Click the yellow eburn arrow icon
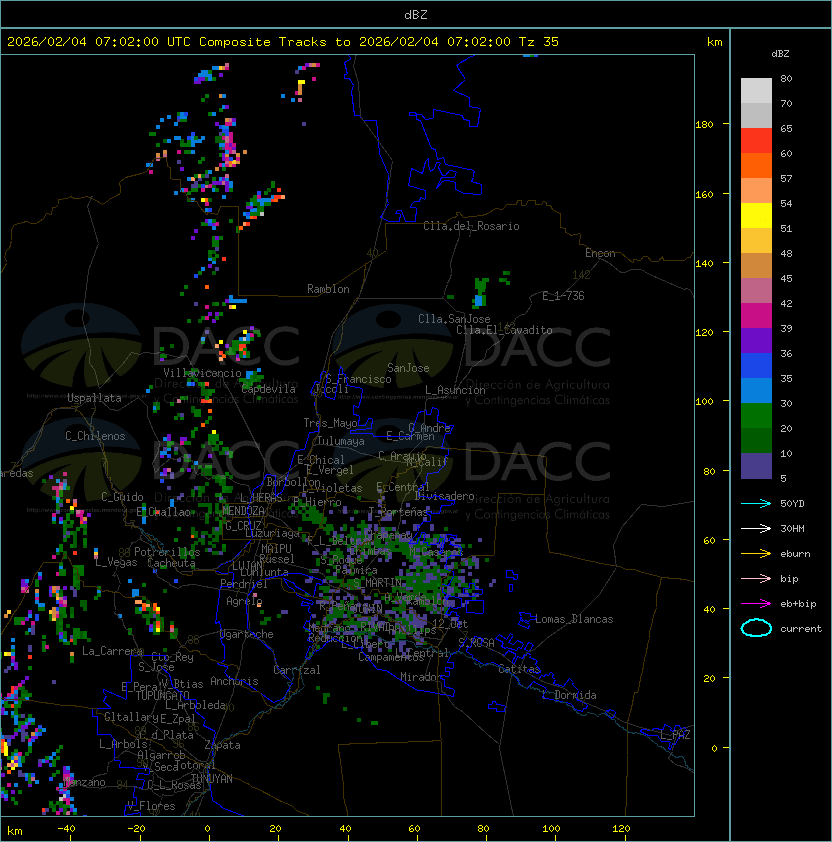This screenshot has width=832, height=842. [x=756, y=554]
